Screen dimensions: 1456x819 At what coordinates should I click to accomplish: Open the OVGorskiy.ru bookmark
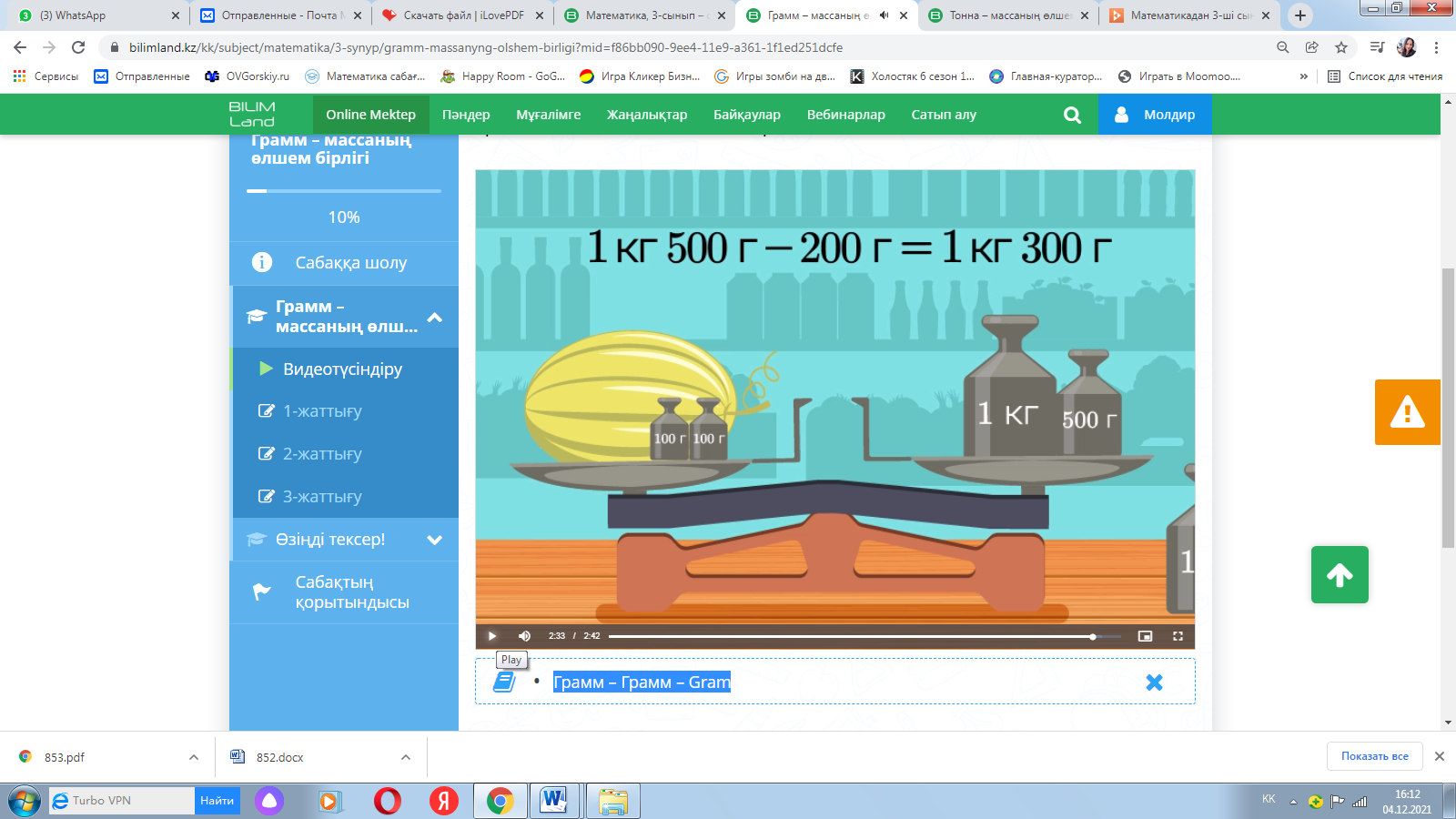tap(248, 76)
